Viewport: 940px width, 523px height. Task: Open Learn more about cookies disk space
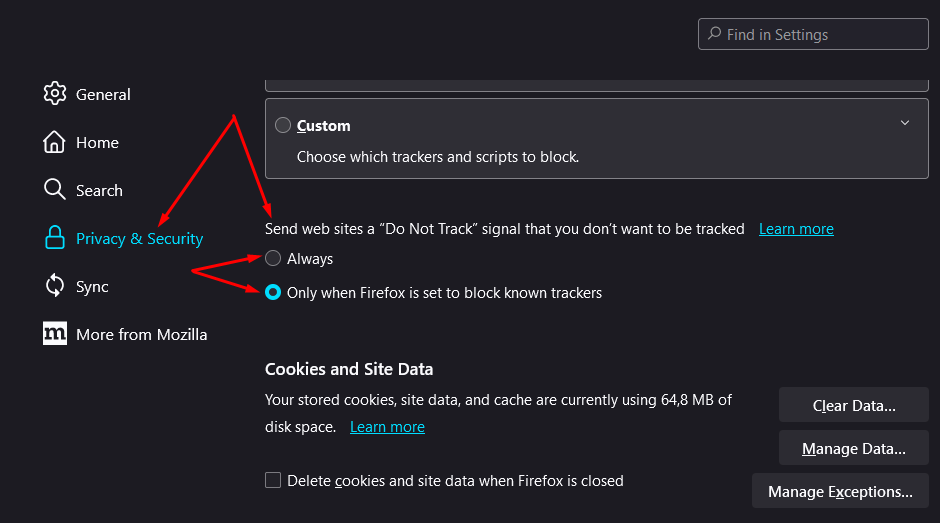coord(387,427)
